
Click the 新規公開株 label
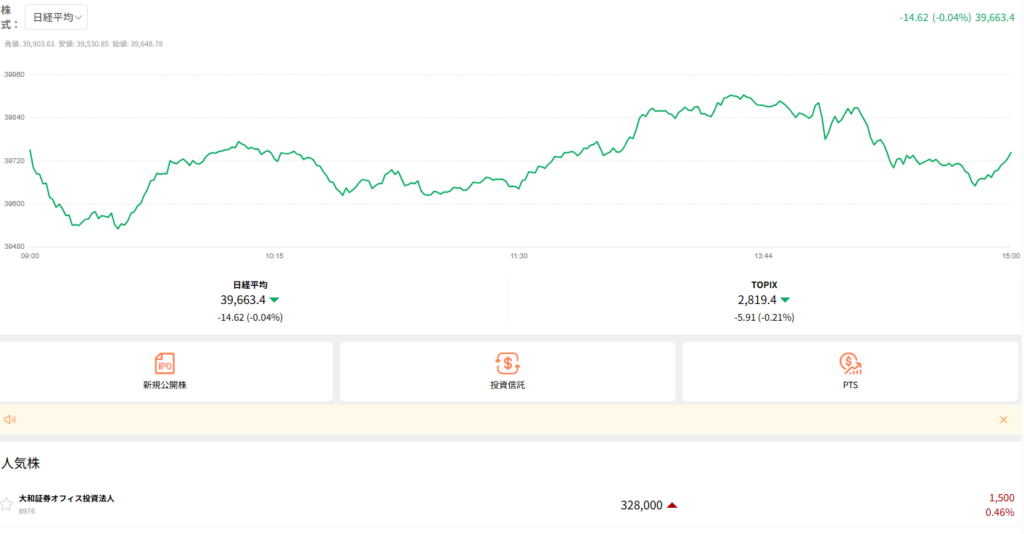point(165,385)
